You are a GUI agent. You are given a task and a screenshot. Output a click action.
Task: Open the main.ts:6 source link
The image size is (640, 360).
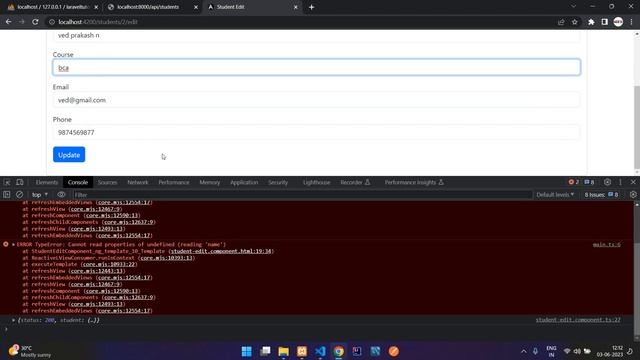[607, 244]
